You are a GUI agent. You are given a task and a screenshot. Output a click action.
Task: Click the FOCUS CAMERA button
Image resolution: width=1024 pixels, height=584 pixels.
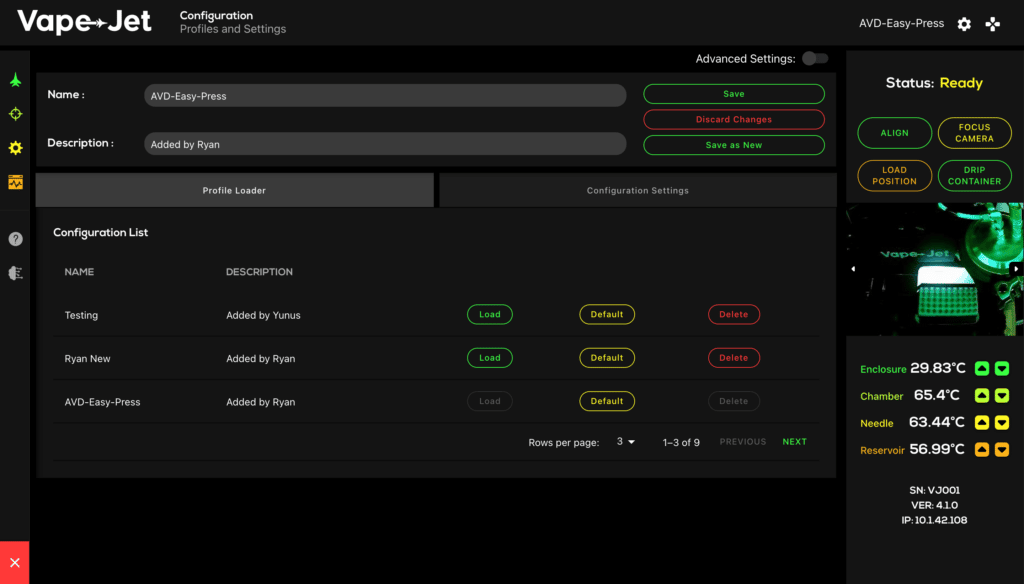point(974,133)
